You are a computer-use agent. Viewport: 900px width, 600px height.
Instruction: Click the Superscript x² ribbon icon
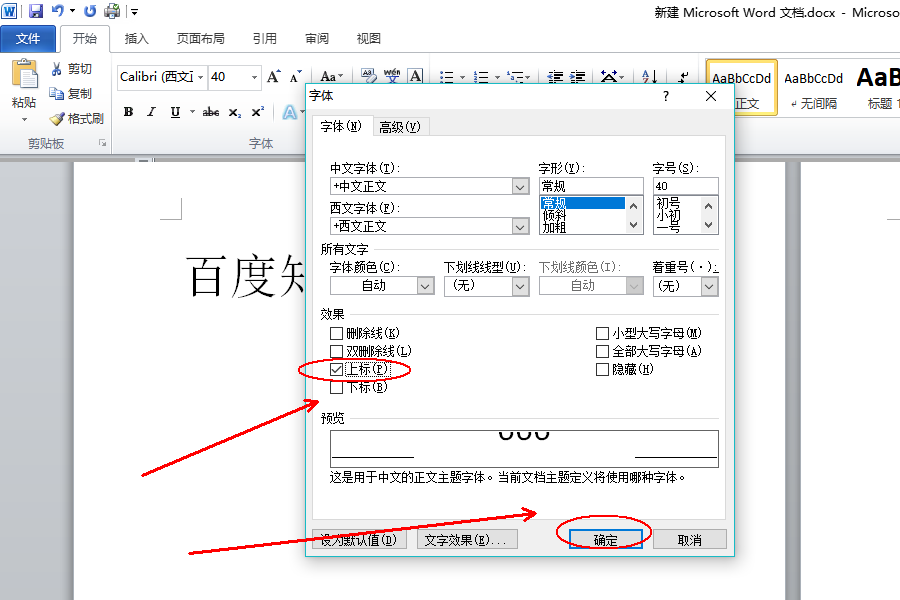(258, 112)
